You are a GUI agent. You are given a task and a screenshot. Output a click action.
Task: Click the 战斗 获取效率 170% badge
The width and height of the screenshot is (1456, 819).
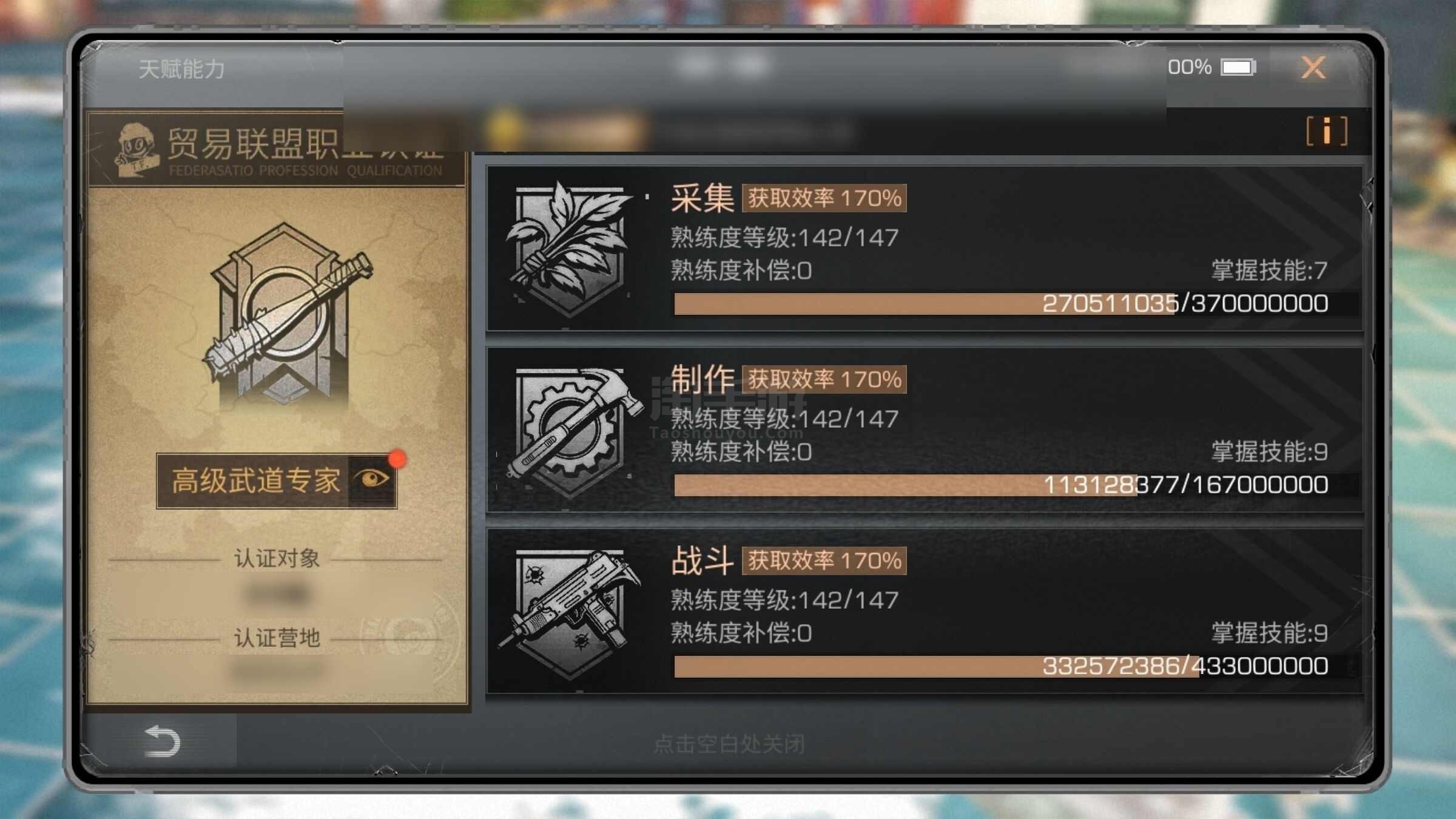[824, 561]
